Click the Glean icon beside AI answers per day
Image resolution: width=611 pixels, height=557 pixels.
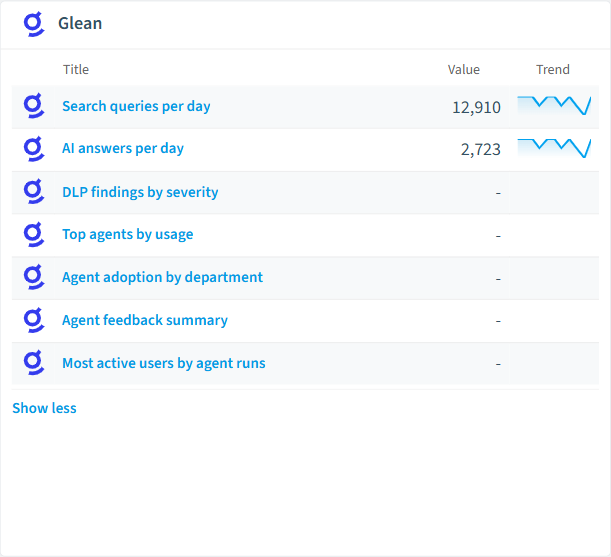[34, 149]
